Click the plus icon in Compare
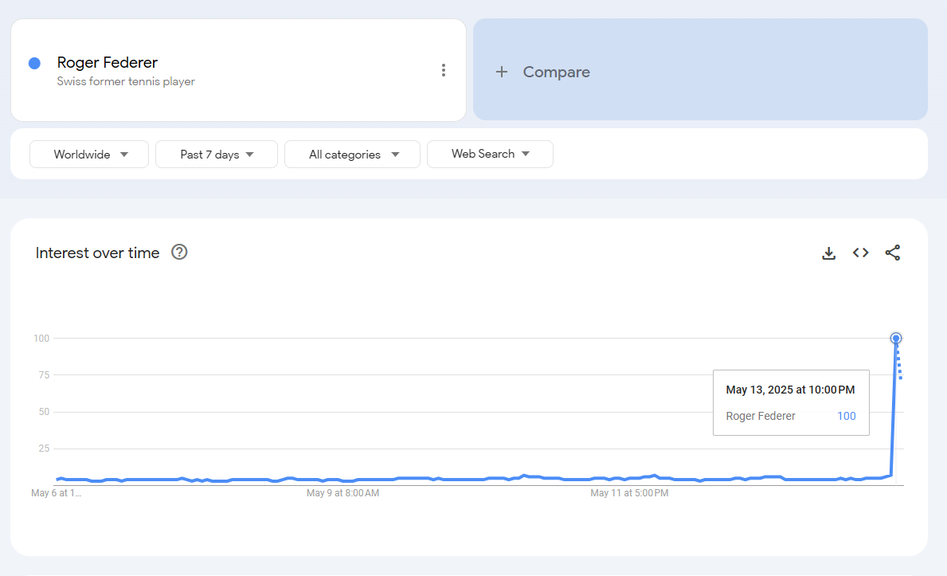Image resolution: width=947 pixels, height=576 pixels. tap(501, 72)
